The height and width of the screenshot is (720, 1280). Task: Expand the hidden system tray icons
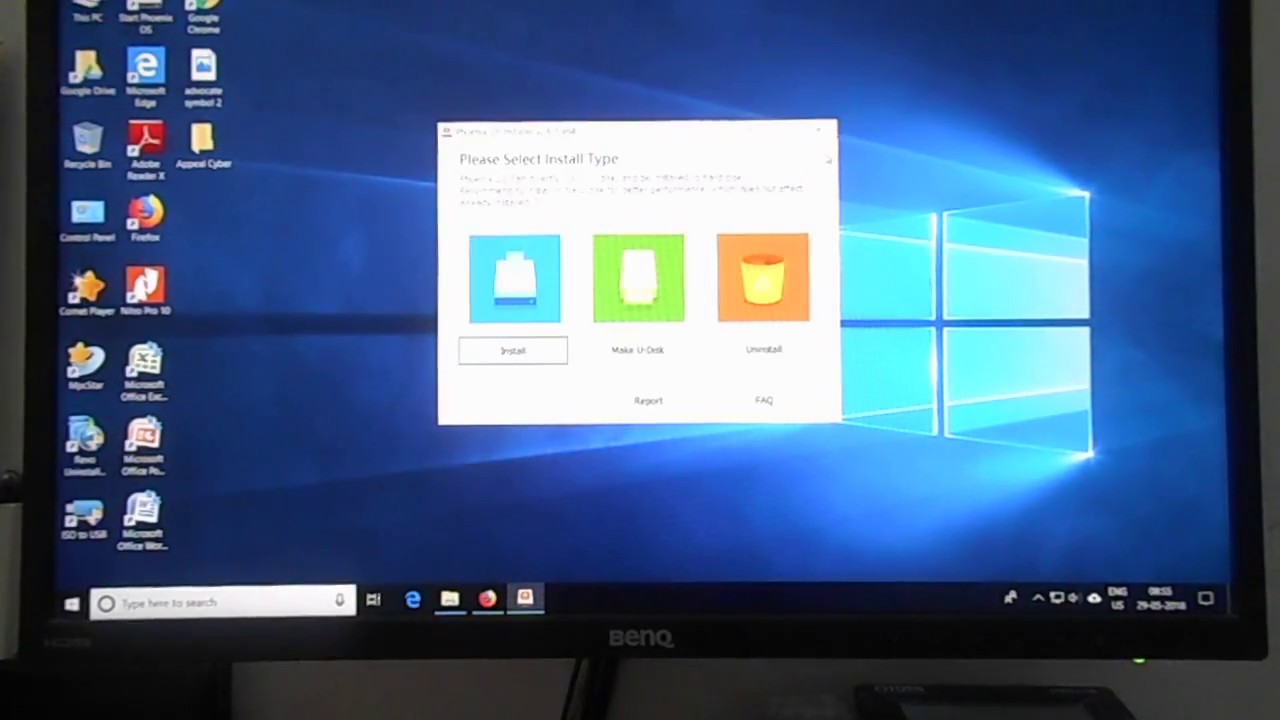tap(1037, 598)
